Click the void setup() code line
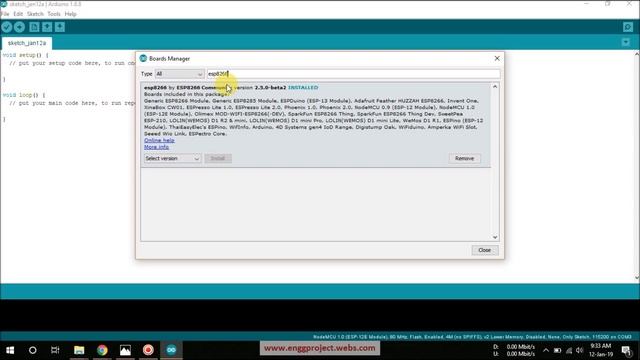The image size is (640, 360). 25,55
